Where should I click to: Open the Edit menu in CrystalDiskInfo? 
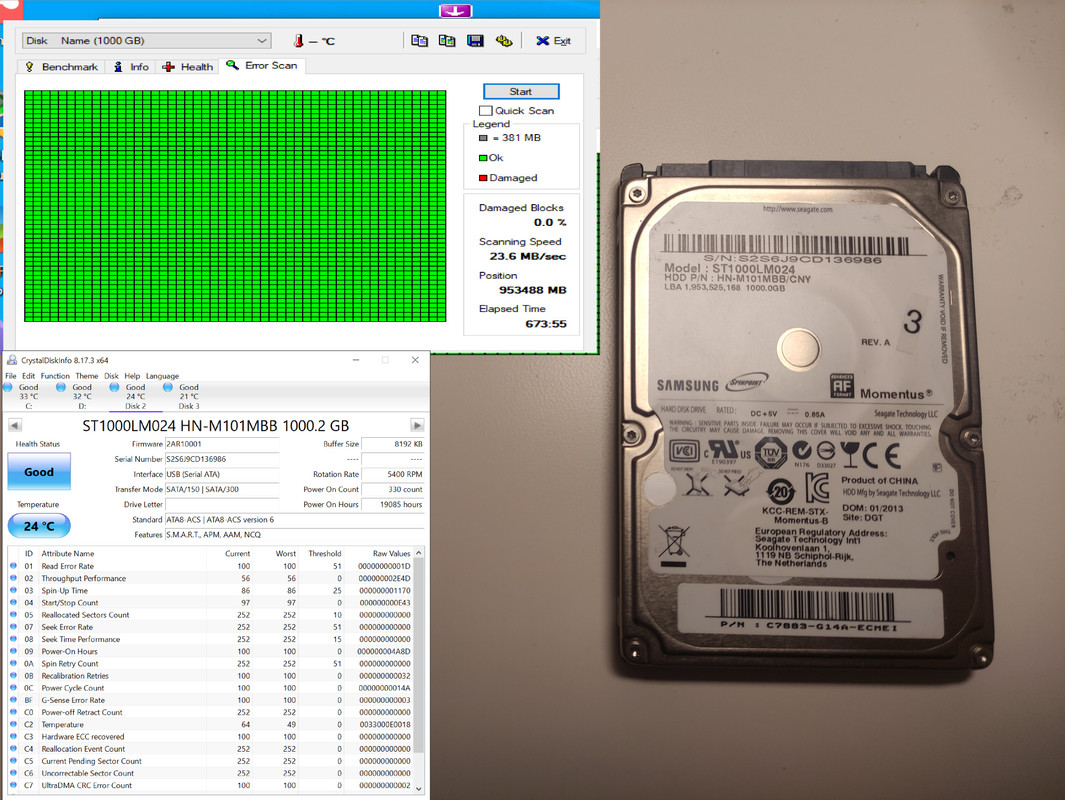(x=29, y=376)
